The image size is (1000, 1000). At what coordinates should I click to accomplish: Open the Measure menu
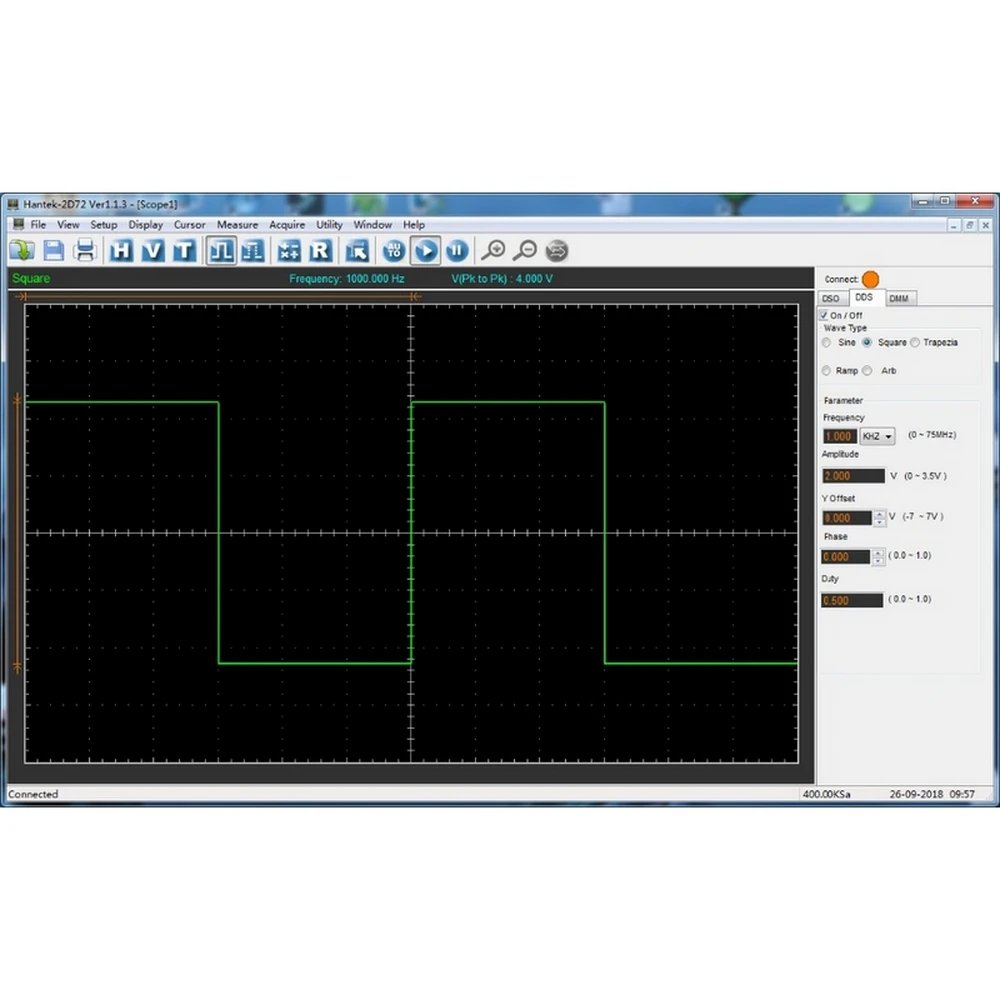237,224
